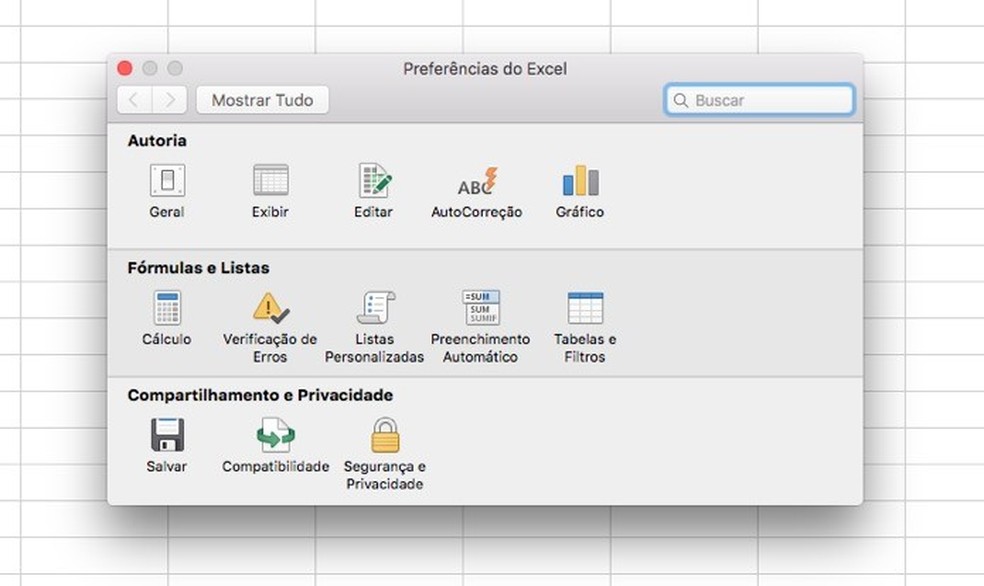Screen dimensions: 984x586
Task: Go back with the left arrow button
Action: coord(134,100)
